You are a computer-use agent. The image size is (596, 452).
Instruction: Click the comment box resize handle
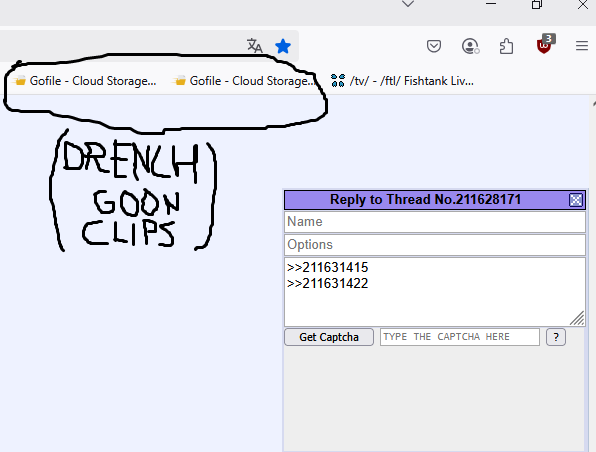tap(577, 319)
